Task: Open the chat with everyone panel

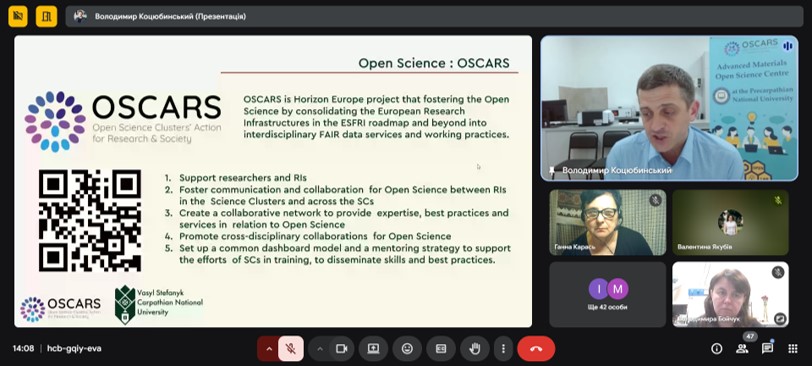Action: pyautogui.click(x=767, y=349)
